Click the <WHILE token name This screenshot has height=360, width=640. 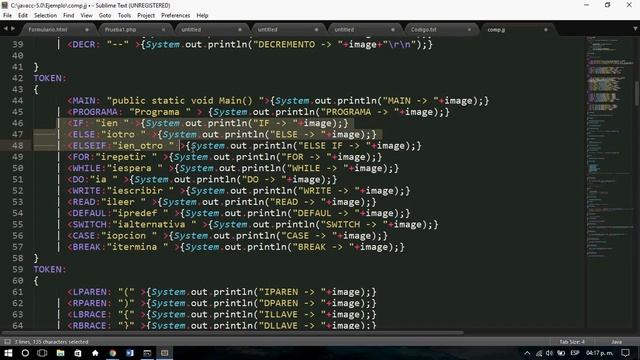[84, 168]
